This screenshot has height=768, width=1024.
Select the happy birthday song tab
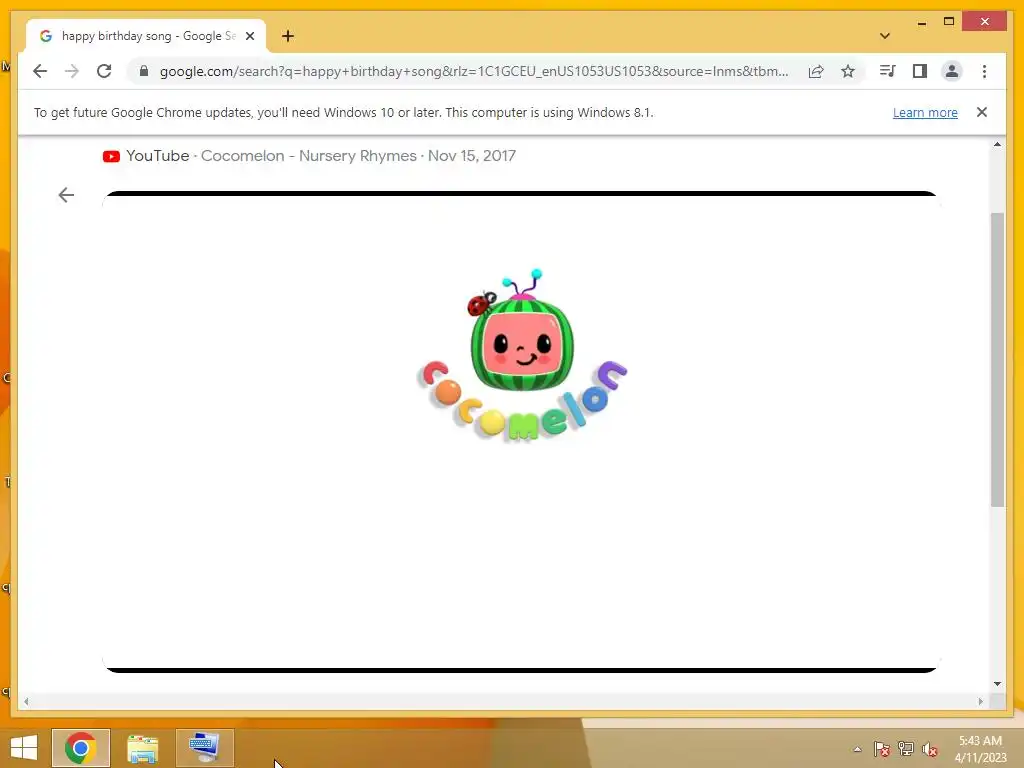point(146,36)
